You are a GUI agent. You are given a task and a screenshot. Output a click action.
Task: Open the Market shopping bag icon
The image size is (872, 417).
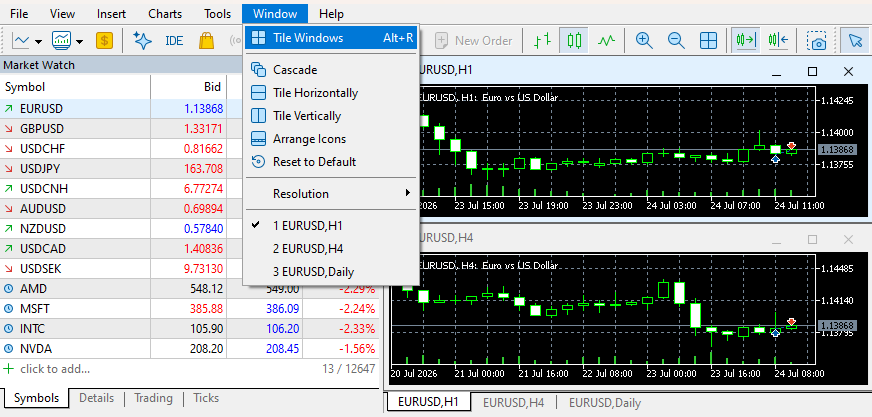[206, 40]
